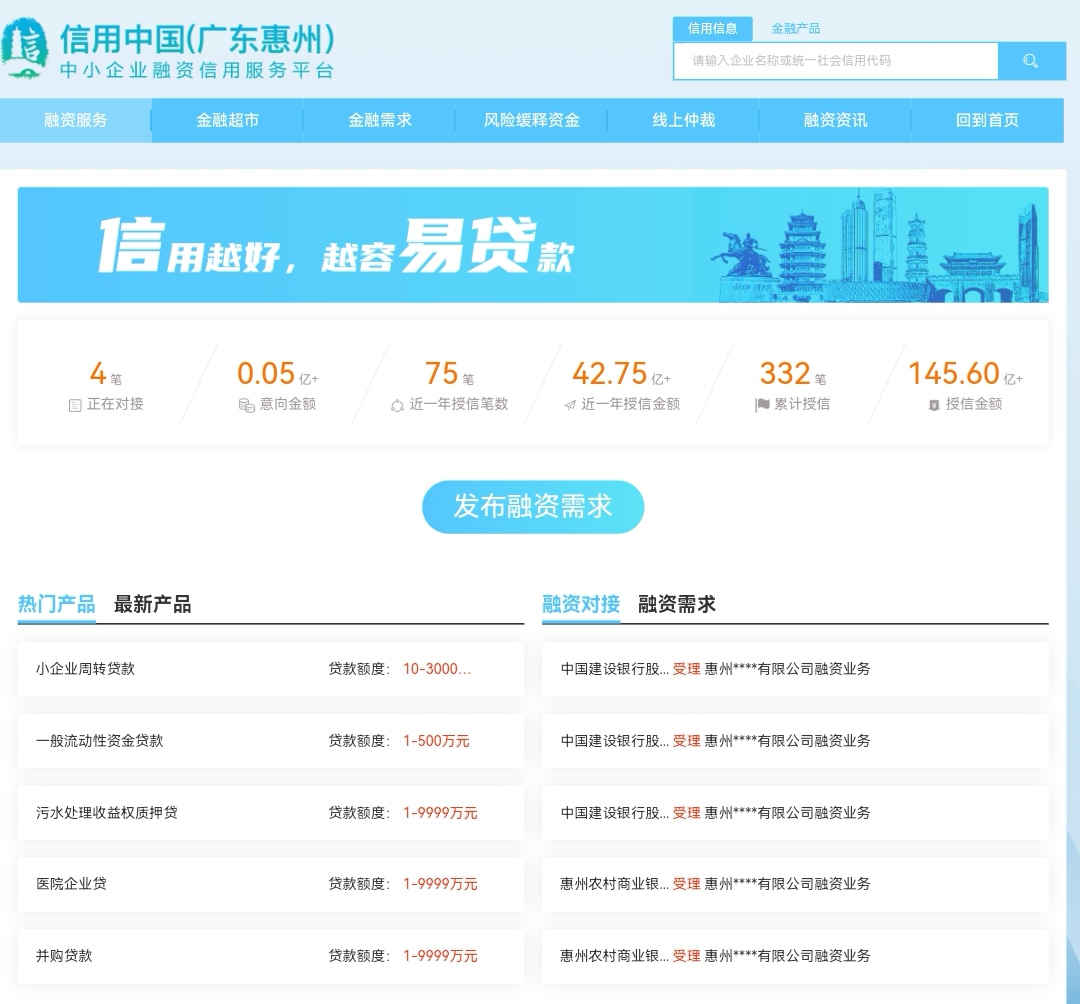The width and height of the screenshot is (1080, 1004).
Task: Click the search magnifier icon
Action: coord(1030,61)
